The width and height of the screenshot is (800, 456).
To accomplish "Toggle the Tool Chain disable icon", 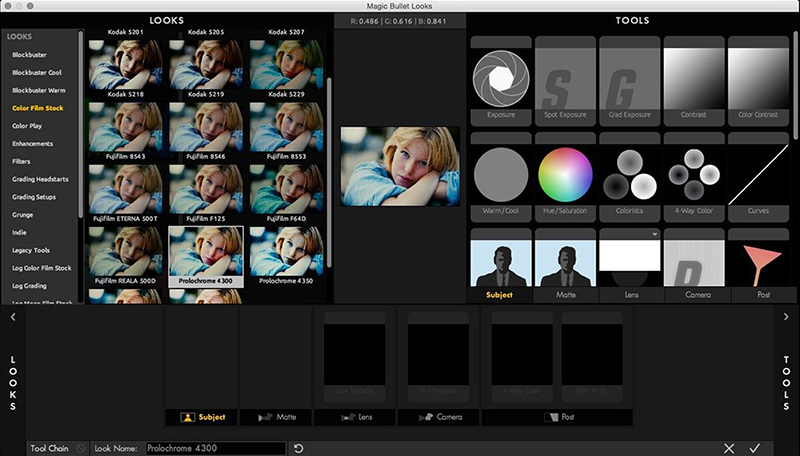I will pos(81,448).
